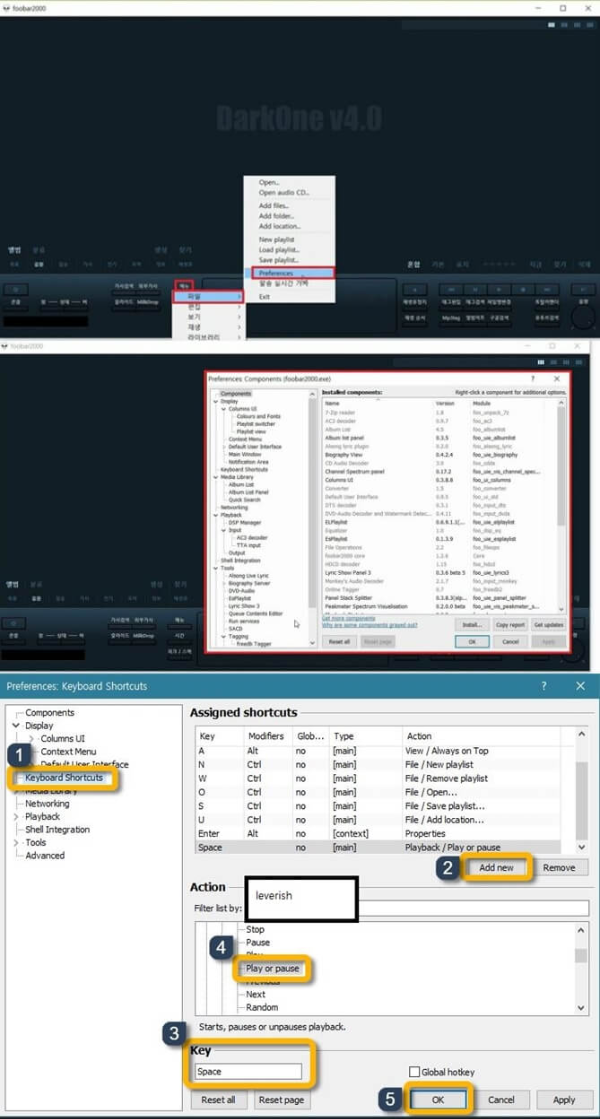Click Remove shortcut button
The image size is (600, 1119).
pos(559,868)
